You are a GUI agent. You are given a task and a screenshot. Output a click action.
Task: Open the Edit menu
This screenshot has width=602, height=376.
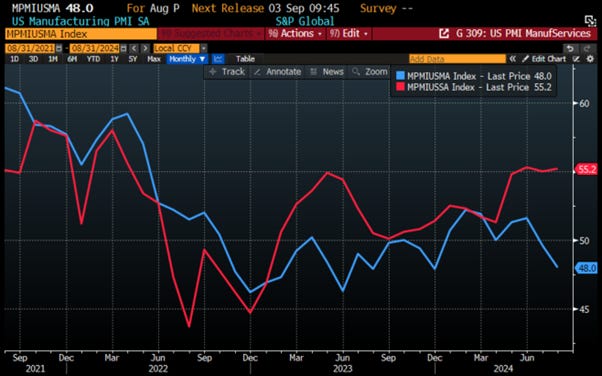tap(349, 34)
